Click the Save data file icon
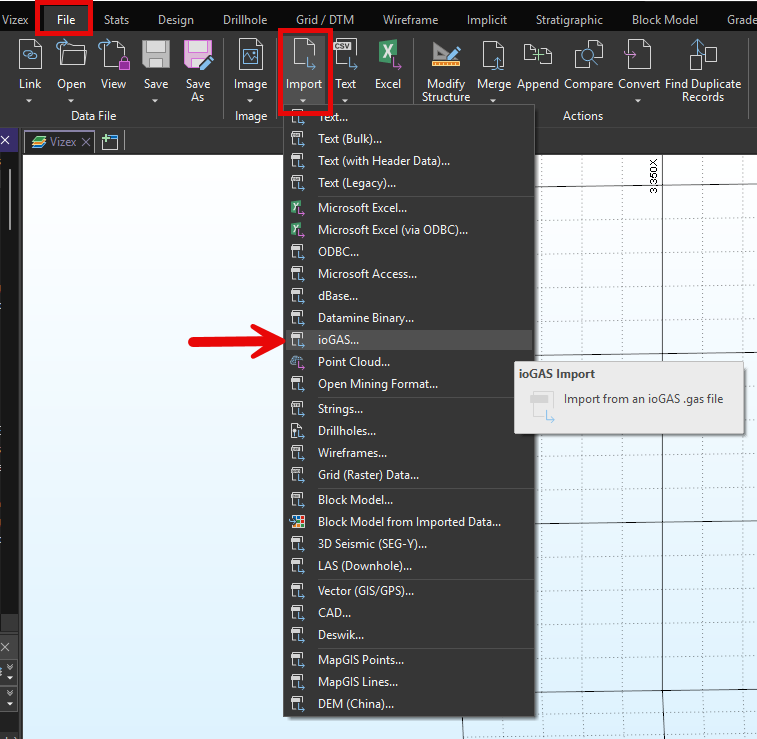Viewport: 757px width, 739px height. coord(156,56)
